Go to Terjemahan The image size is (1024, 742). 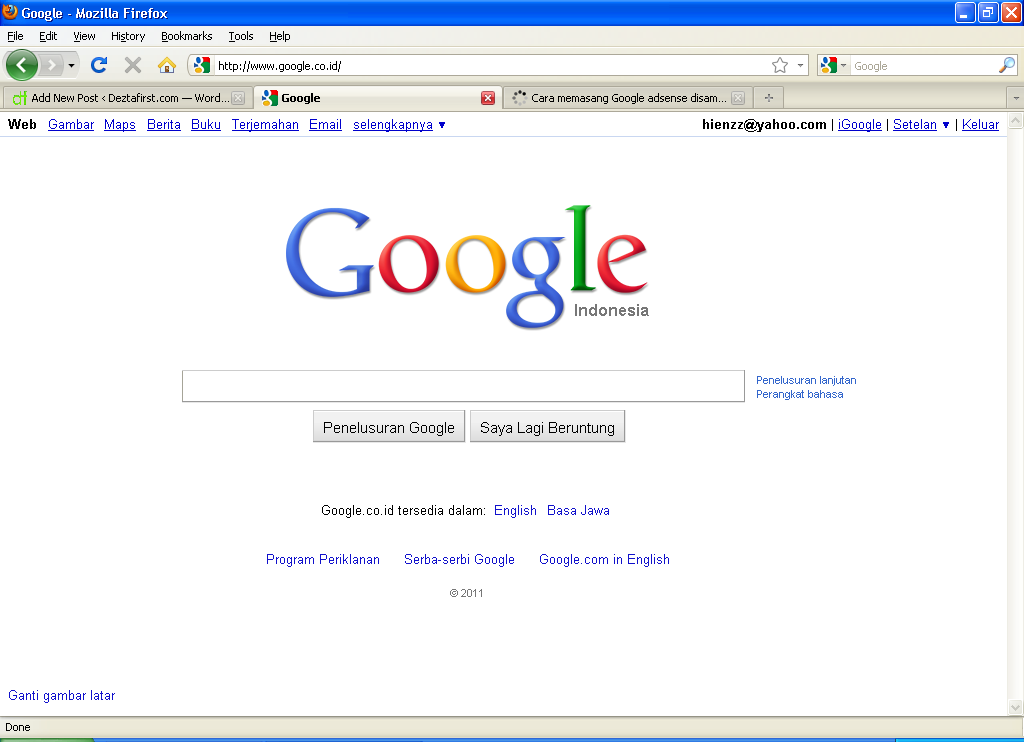click(265, 124)
